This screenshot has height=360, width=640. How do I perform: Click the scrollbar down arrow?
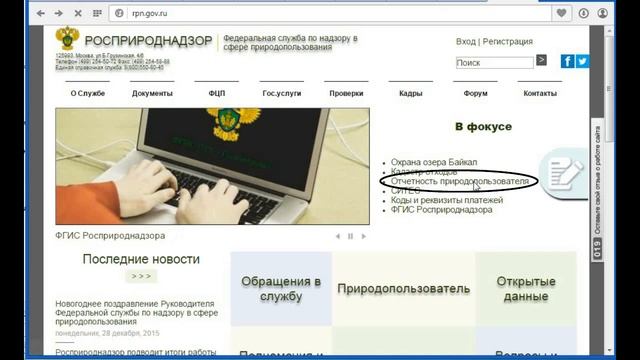(609, 350)
